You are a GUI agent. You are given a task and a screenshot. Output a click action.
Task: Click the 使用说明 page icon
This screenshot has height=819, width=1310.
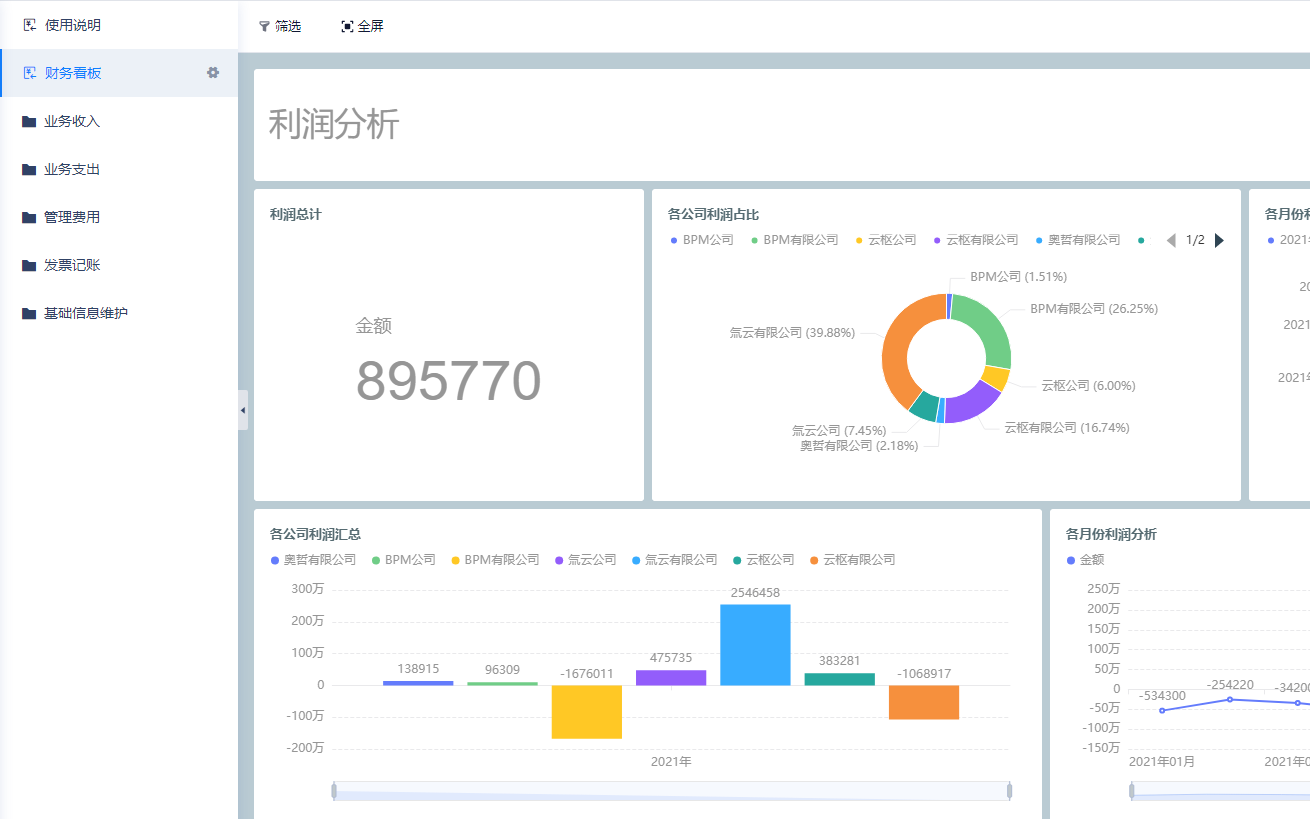tap(30, 25)
